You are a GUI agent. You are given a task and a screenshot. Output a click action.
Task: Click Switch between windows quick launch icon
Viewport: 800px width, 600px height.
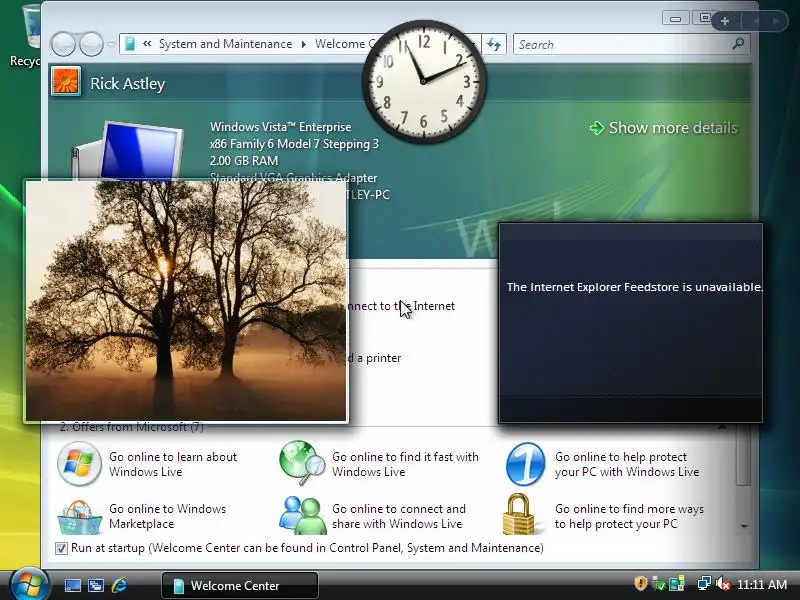96,585
